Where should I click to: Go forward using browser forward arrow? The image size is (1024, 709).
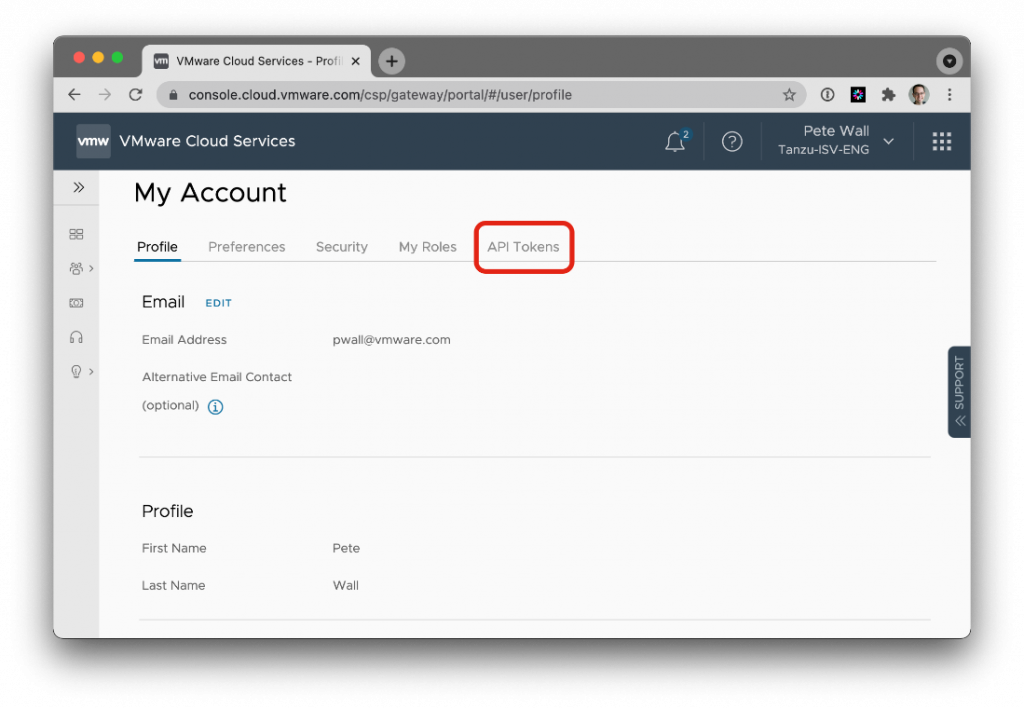104,95
